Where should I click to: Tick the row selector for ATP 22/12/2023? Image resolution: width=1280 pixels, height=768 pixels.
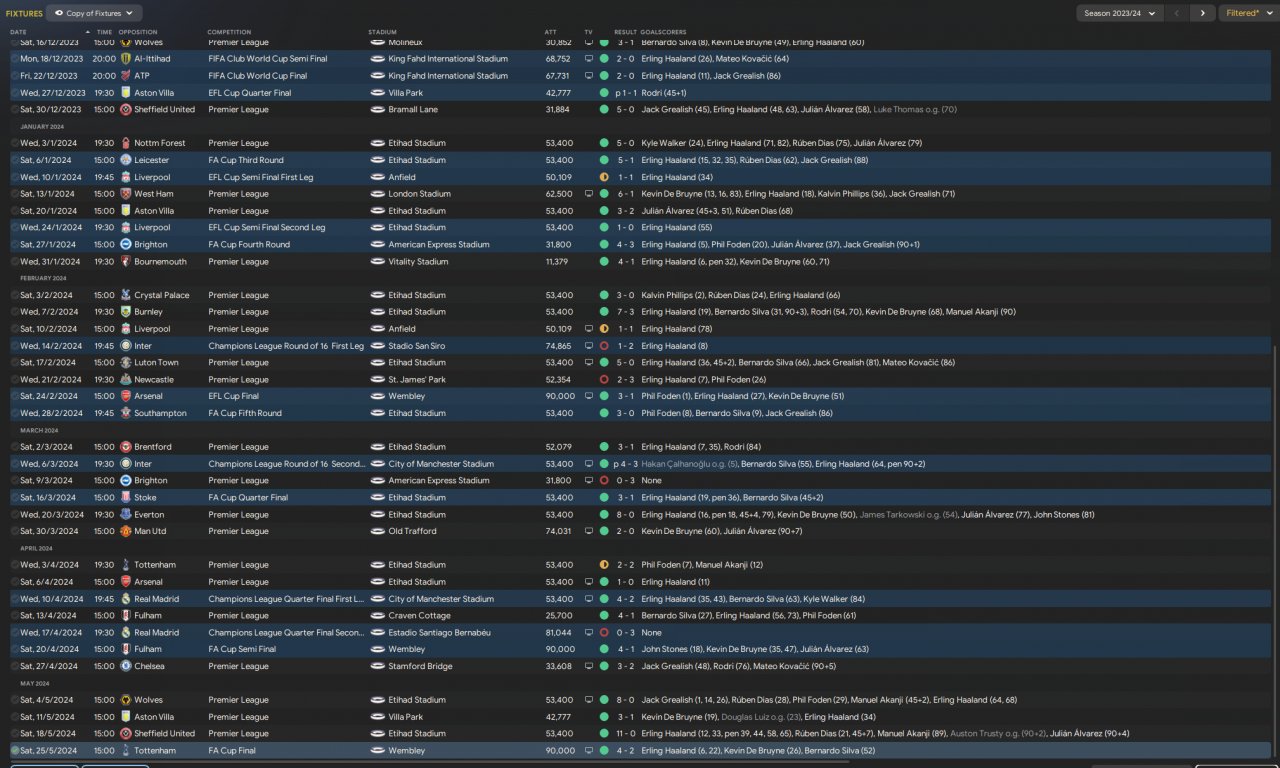point(15,76)
